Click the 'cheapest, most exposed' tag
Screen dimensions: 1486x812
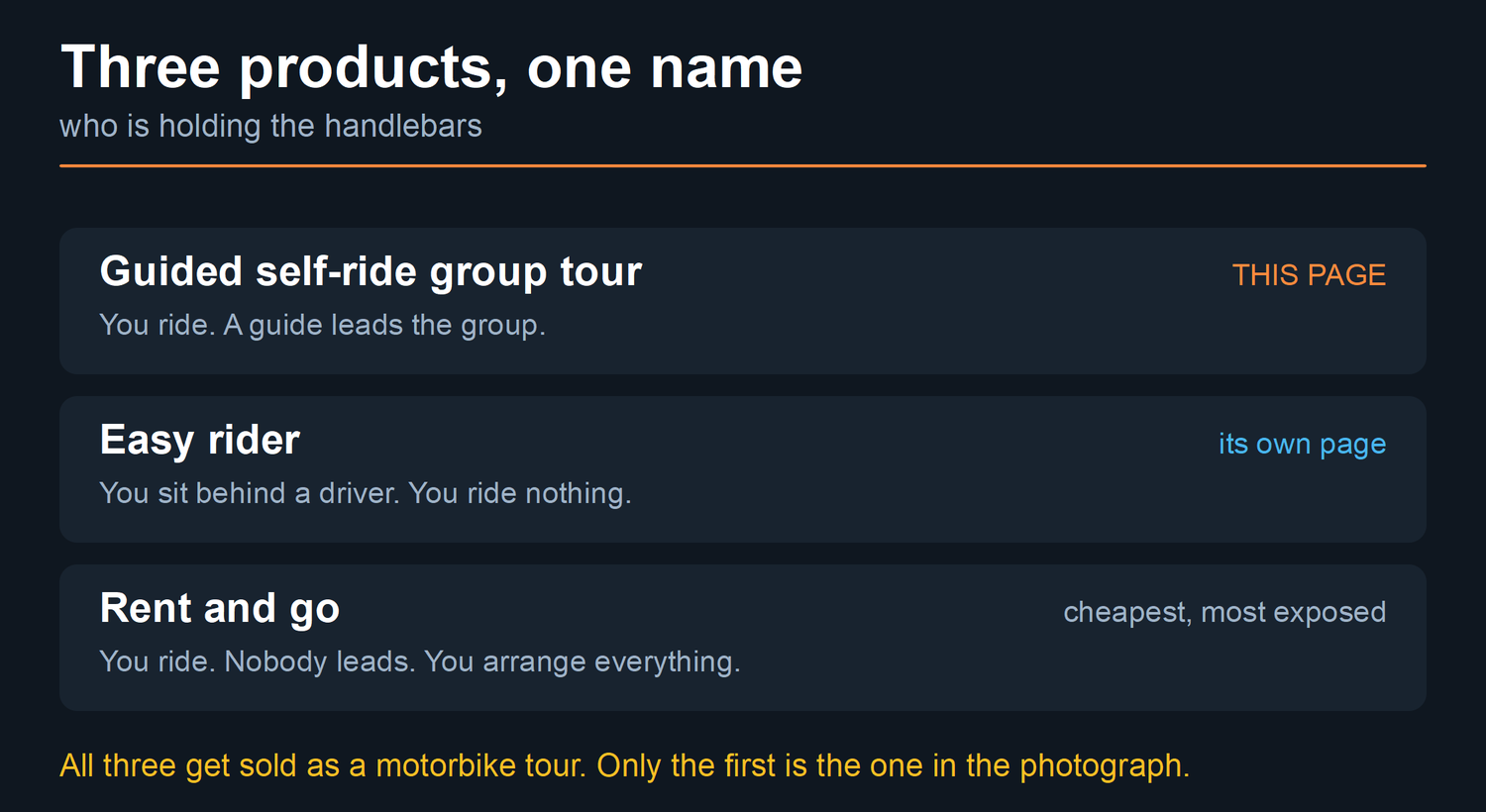tap(1224, 612)
